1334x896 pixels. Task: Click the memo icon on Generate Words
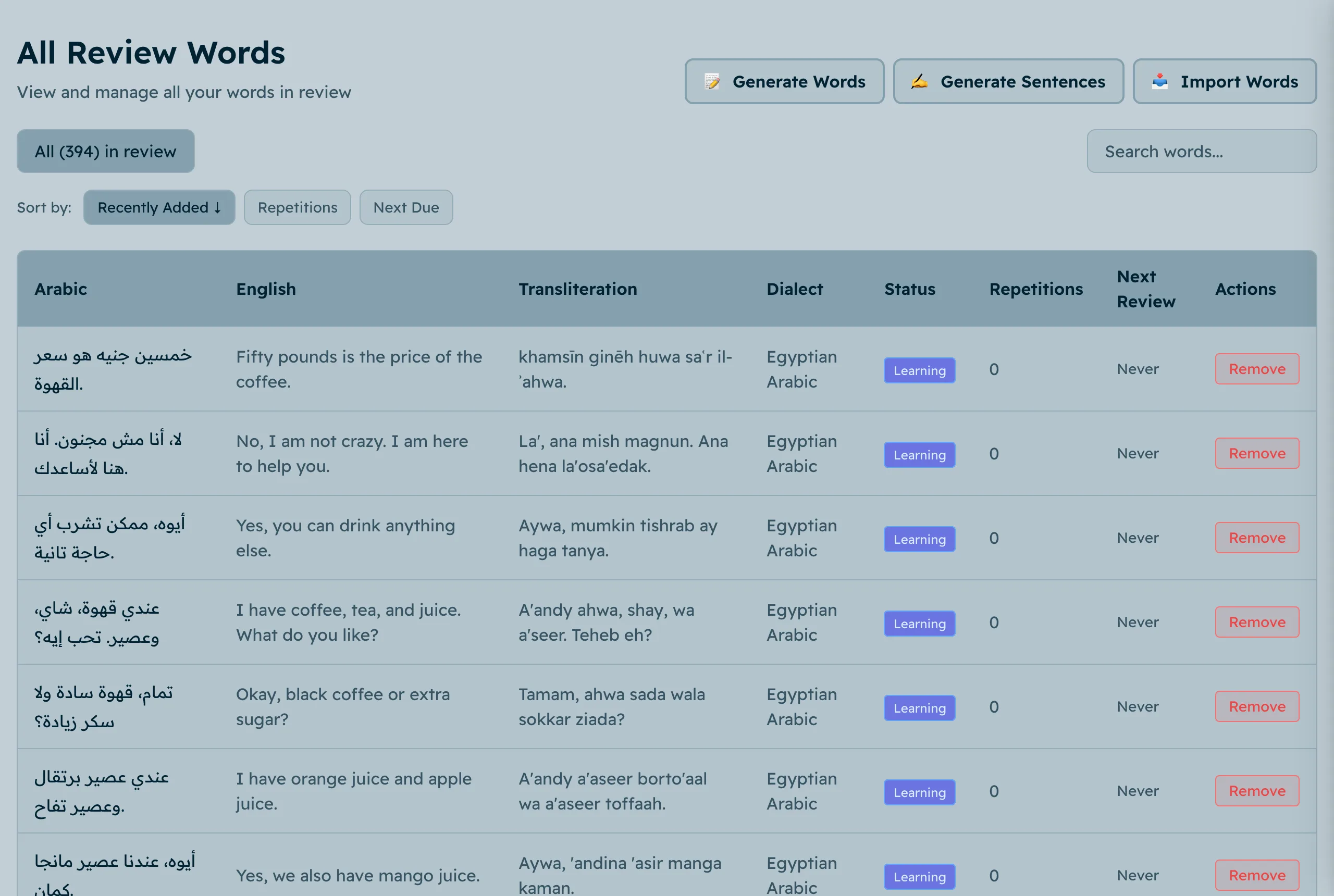[x=712, y=81]
